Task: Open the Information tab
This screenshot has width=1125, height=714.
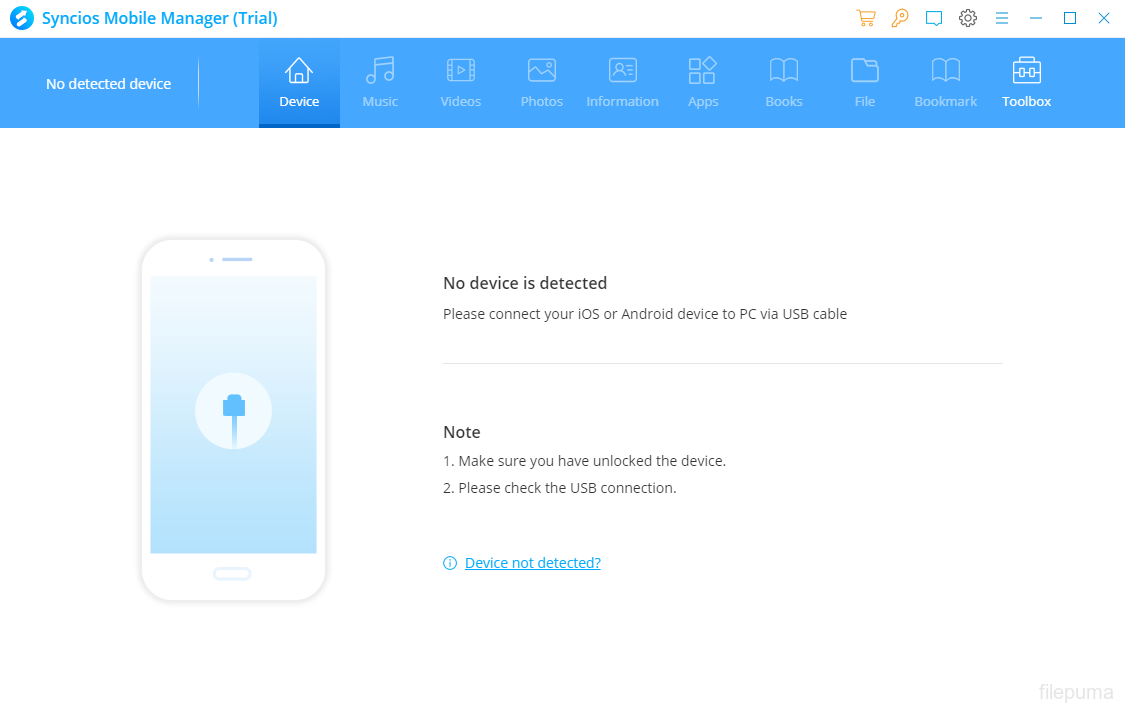Action: (622, 83)
